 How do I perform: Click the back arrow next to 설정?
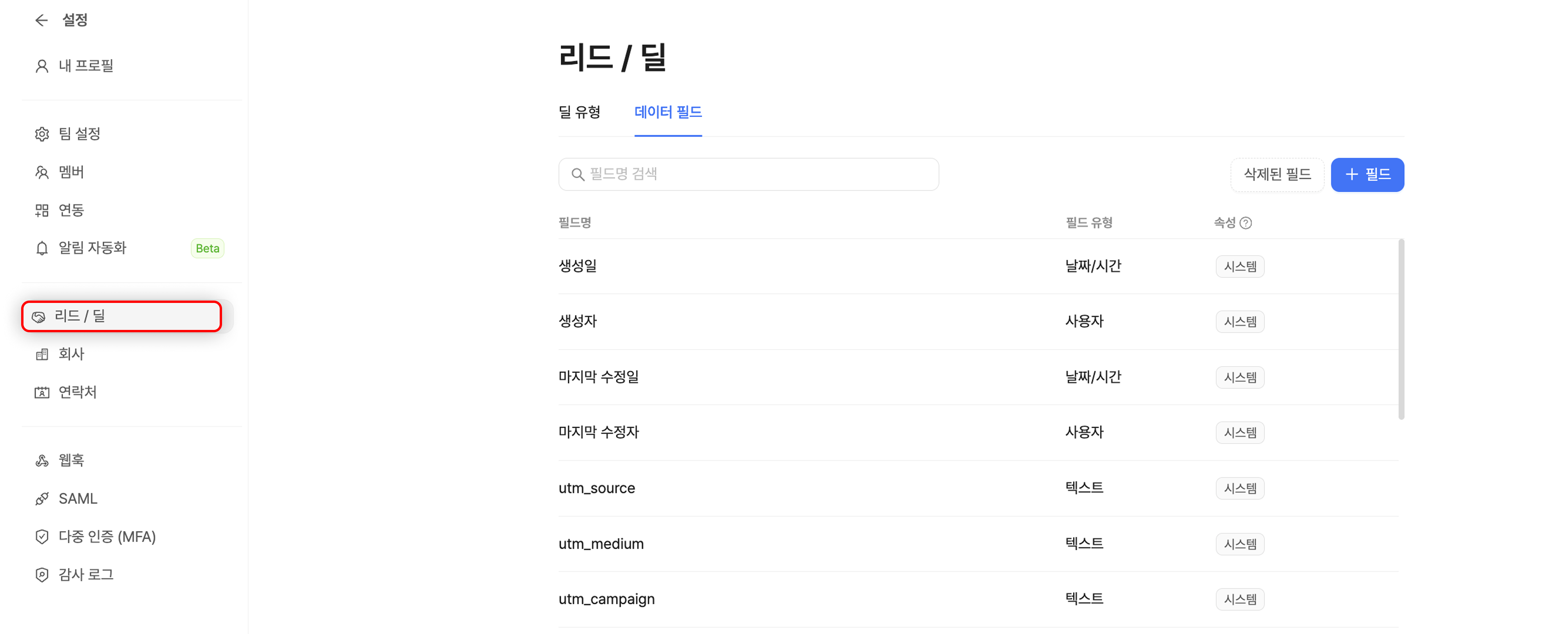(x=42, y=21)
